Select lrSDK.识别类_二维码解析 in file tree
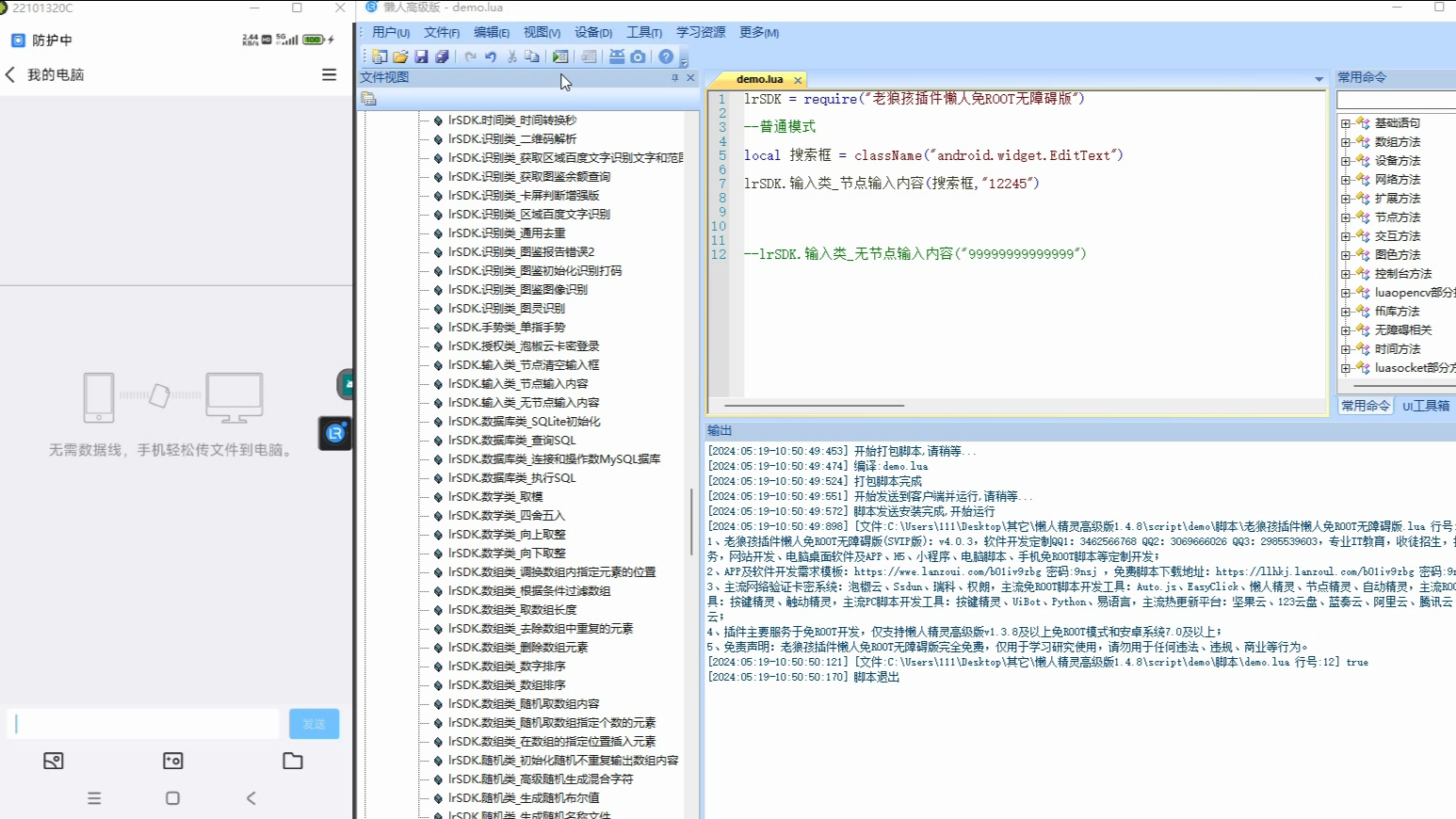Image resolution: width=1456 pixels, height=819 pixels. [x=512, y=139]
